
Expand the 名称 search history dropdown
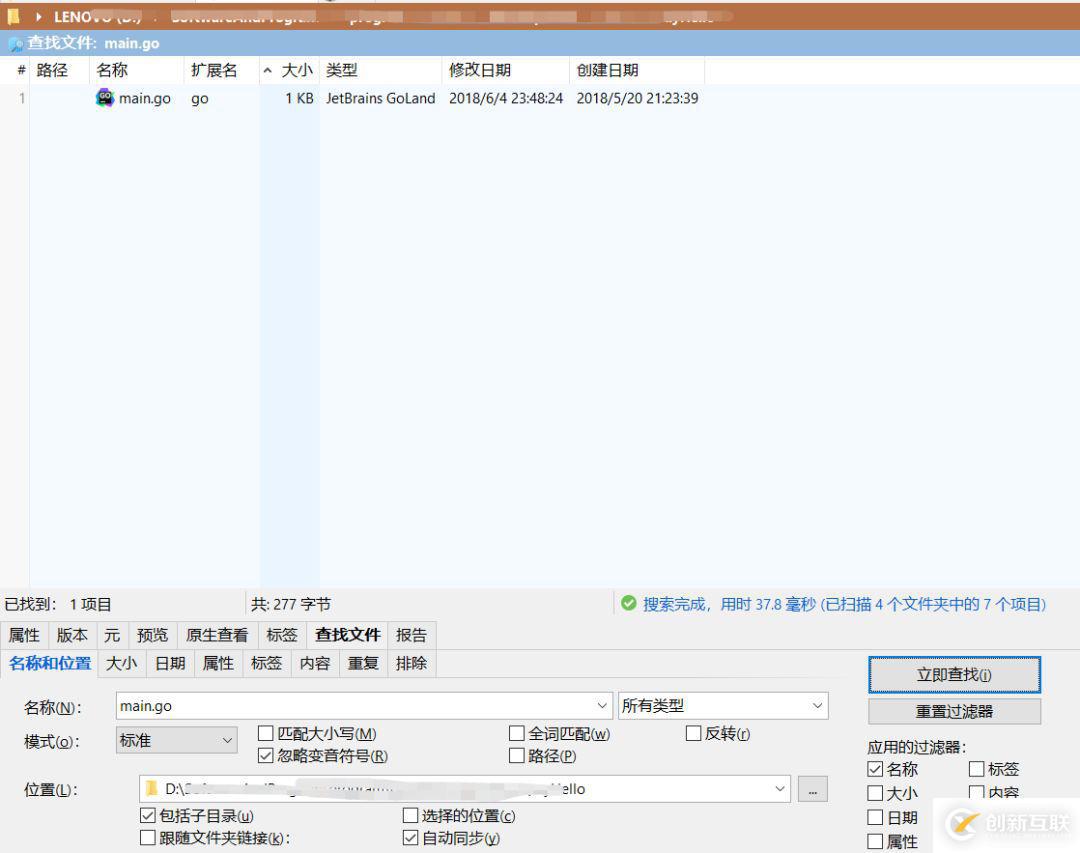(x=603, y=705)
